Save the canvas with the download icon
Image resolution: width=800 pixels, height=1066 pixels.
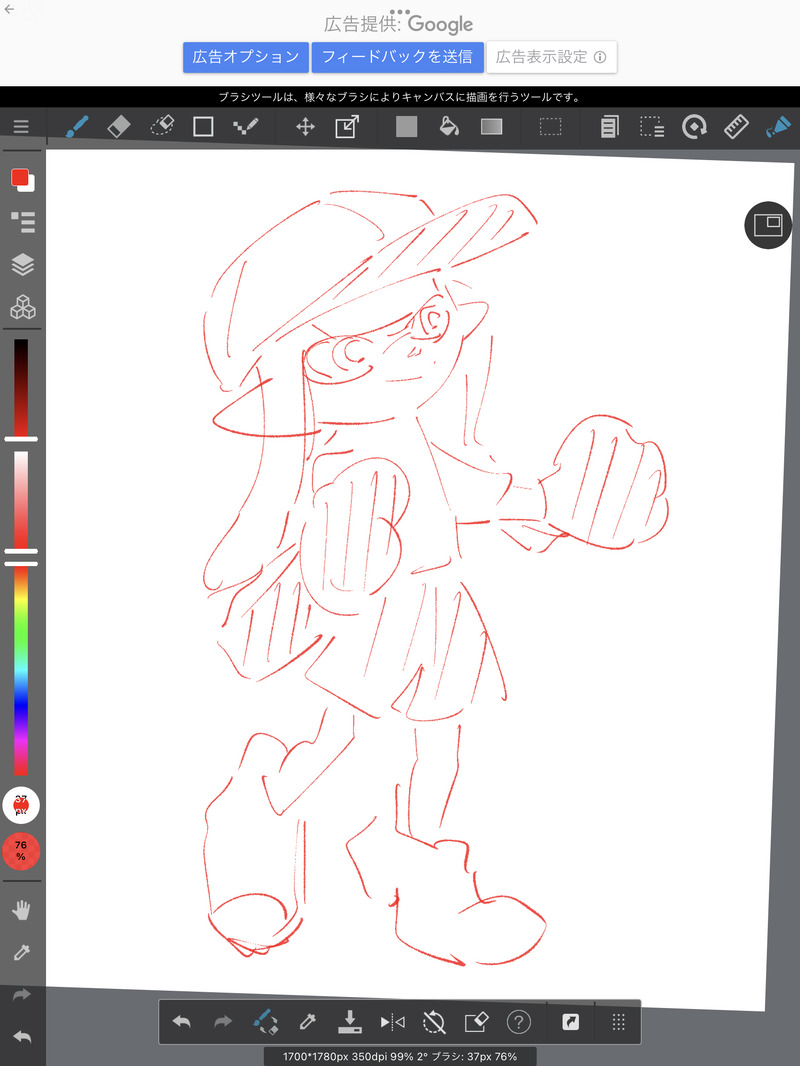(349, 1022)
